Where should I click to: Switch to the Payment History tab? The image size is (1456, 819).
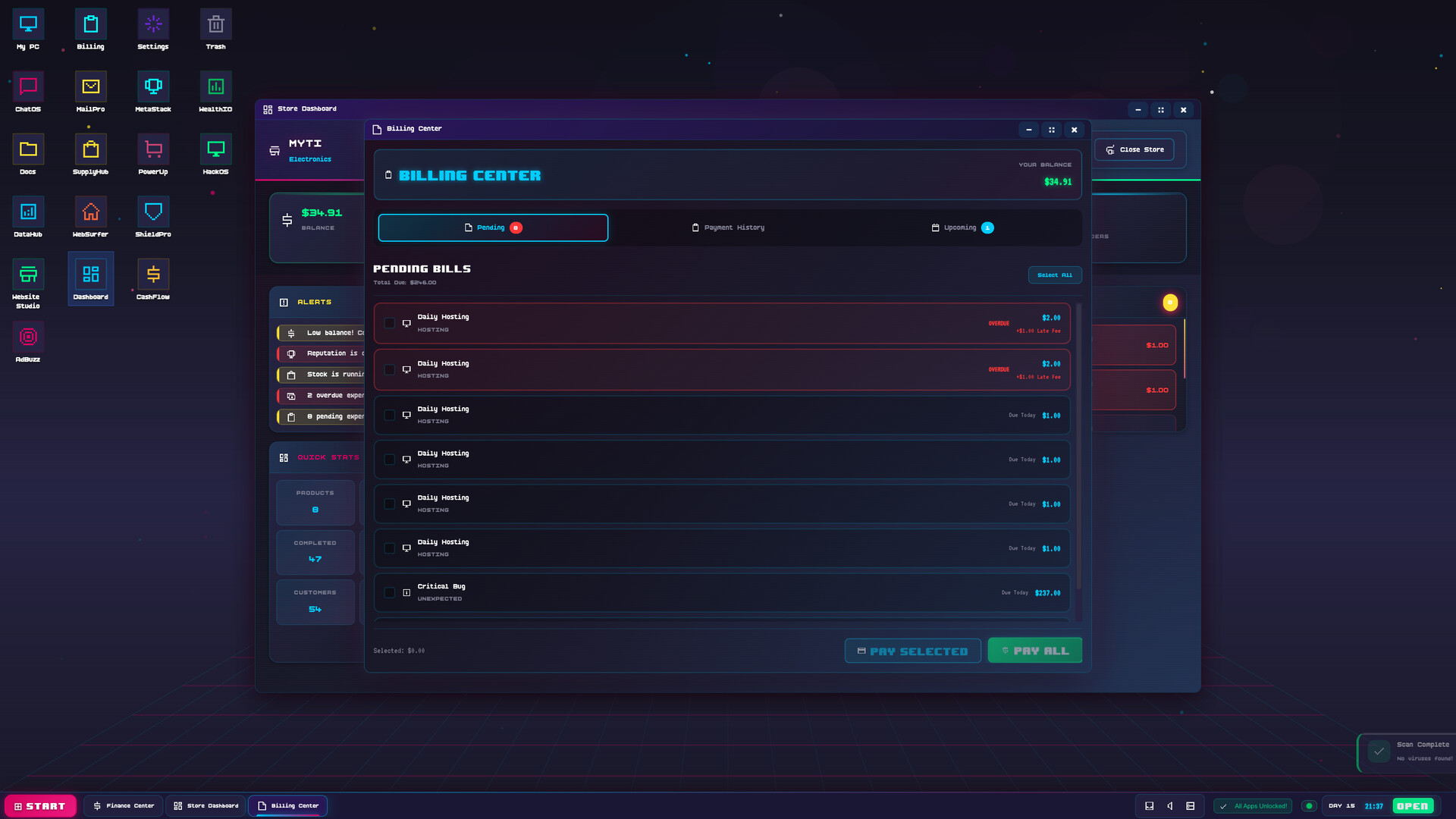click(726, 227)
